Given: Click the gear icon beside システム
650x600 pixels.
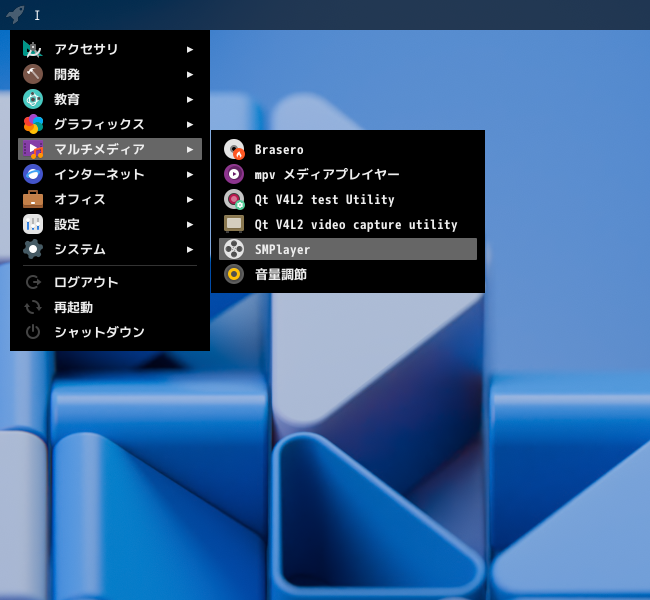Looking at the screenshot, I should coord(33,249).
